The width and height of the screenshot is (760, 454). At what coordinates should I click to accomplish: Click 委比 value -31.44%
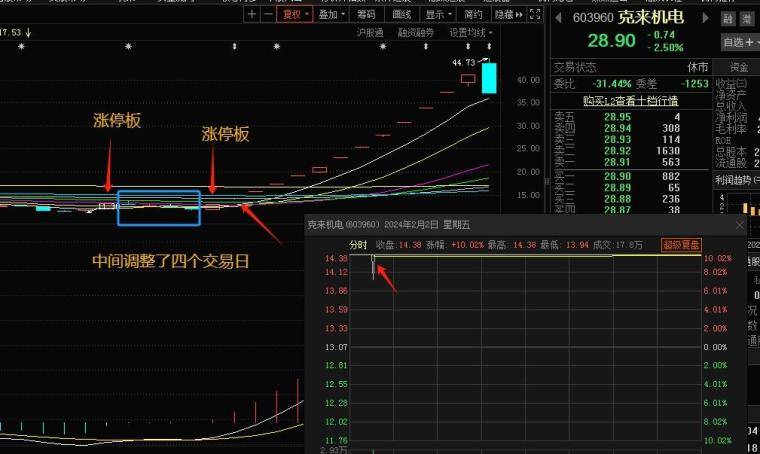coord(612,84)
